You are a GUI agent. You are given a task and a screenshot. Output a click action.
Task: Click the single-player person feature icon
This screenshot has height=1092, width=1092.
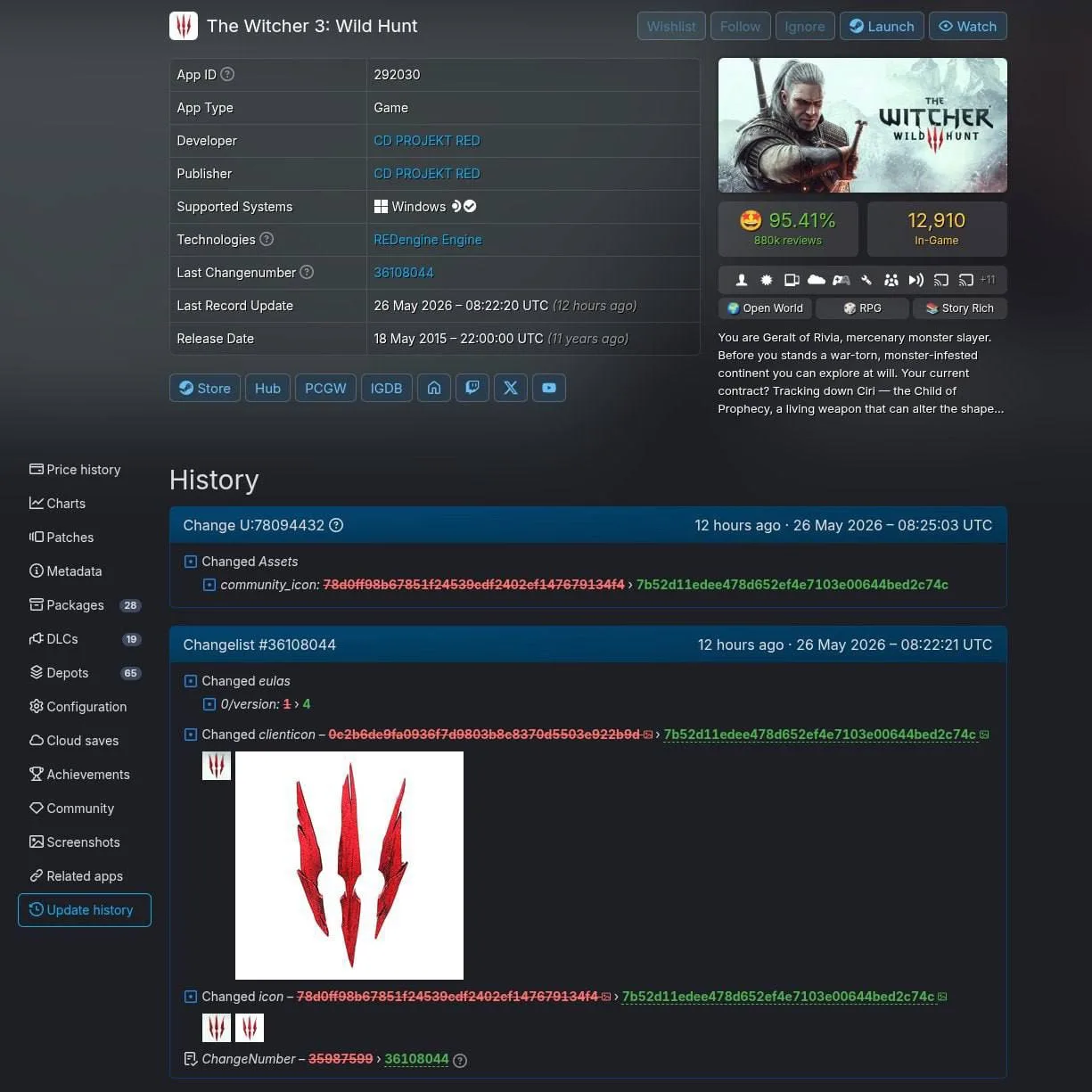741,280
